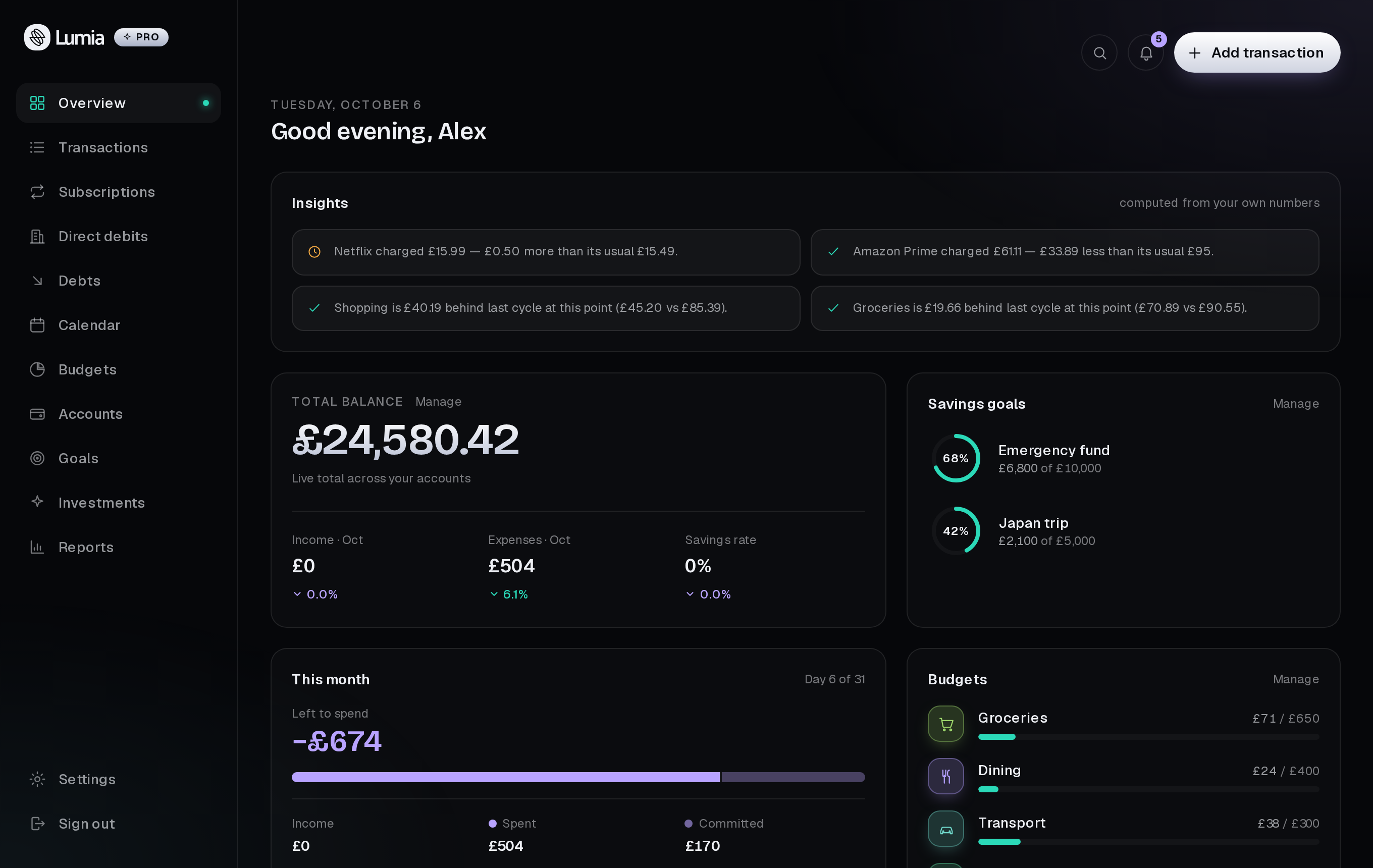Click the Settings gear icon

[x=37, y=780]
